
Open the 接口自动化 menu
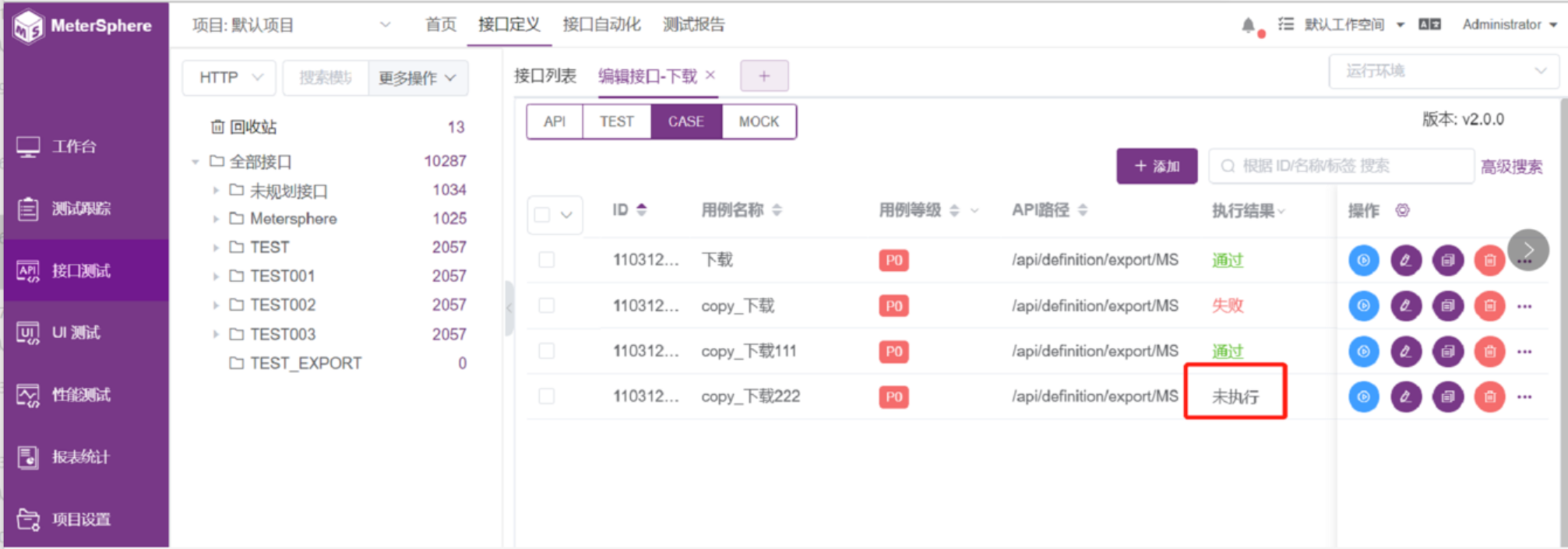click(601, 25)
